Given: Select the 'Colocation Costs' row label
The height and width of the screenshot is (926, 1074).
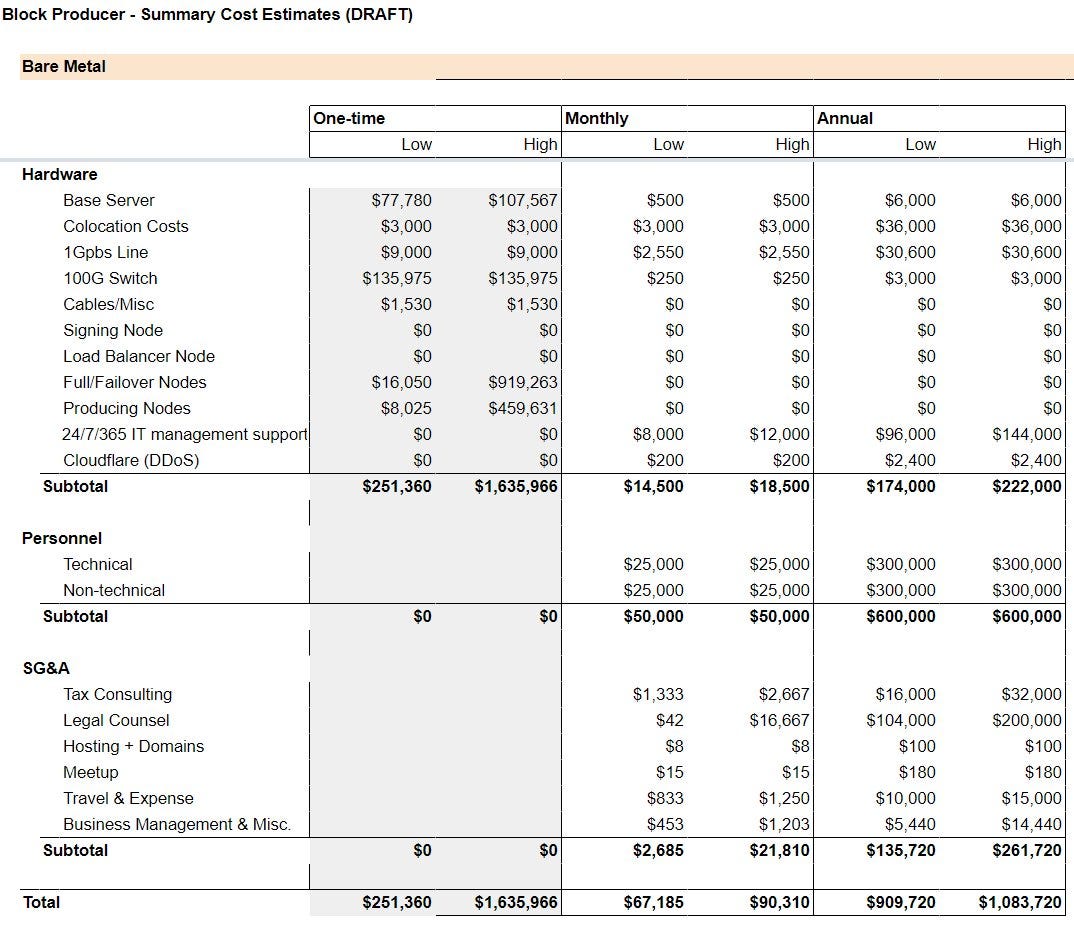Looking at the screenshot, I should coord(125,226).
